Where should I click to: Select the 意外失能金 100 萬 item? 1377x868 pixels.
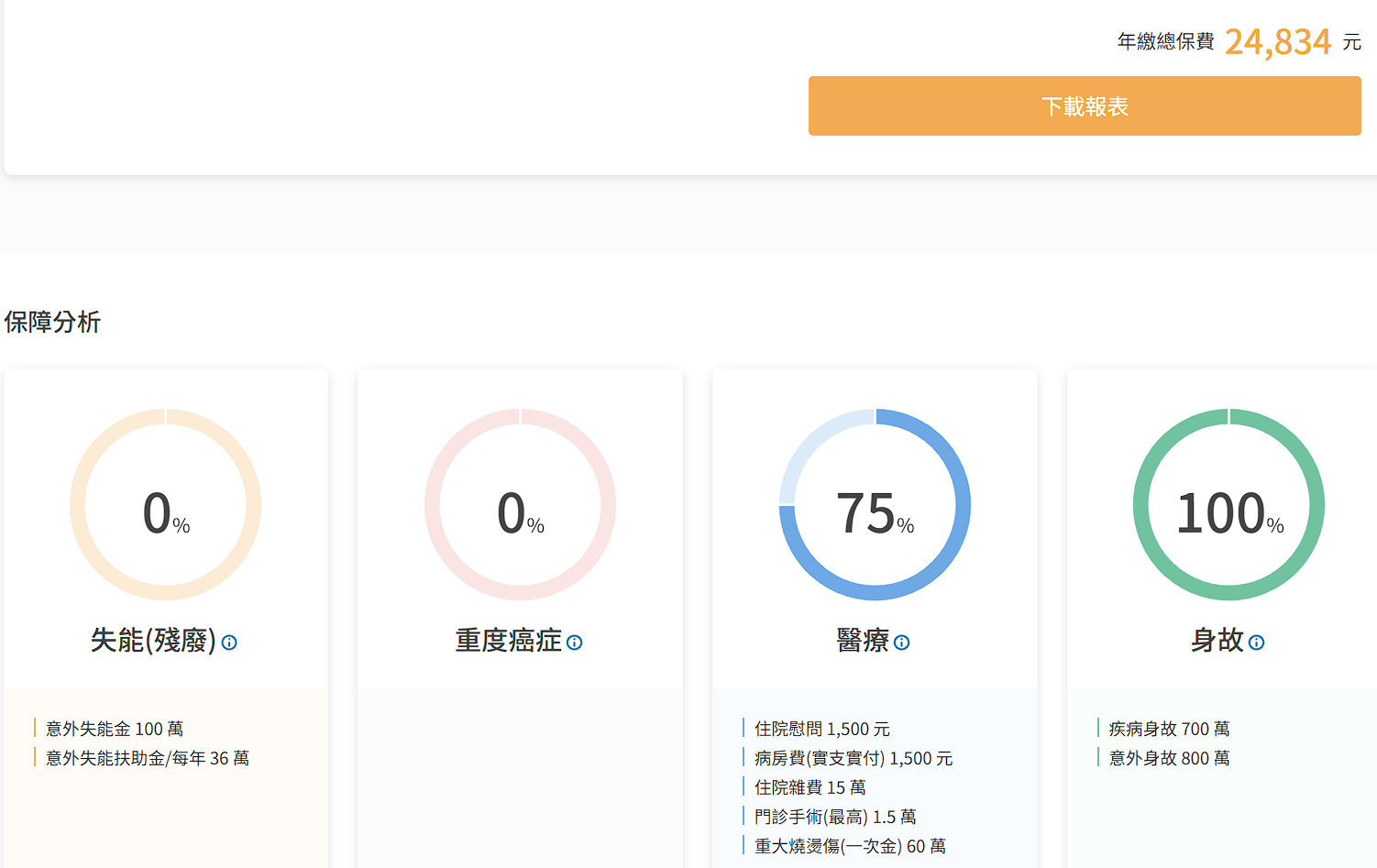click(x=115, y=729)
